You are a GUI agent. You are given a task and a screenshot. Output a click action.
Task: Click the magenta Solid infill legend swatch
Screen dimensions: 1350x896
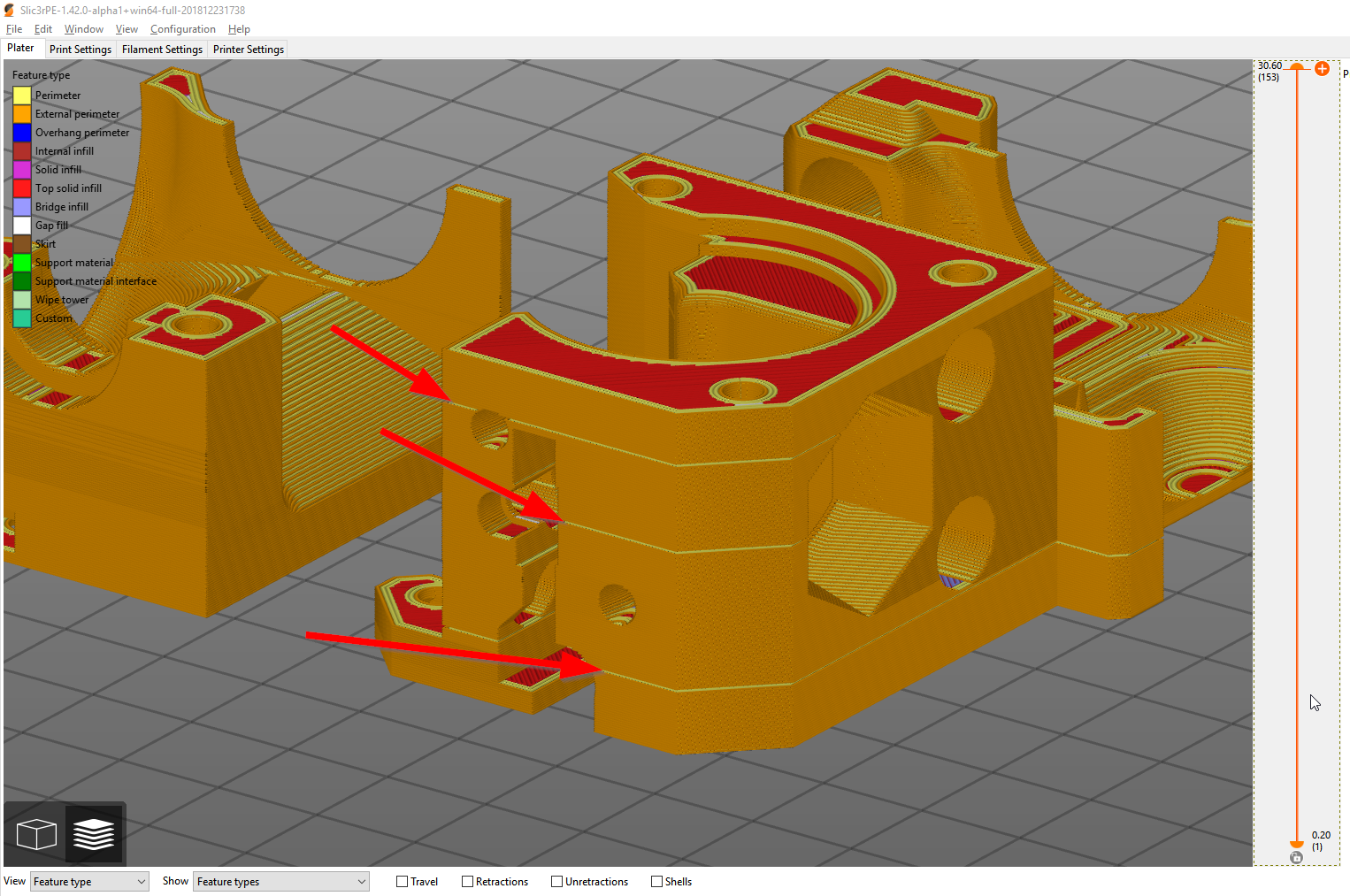pyautogui.click(x=22, y=170)
